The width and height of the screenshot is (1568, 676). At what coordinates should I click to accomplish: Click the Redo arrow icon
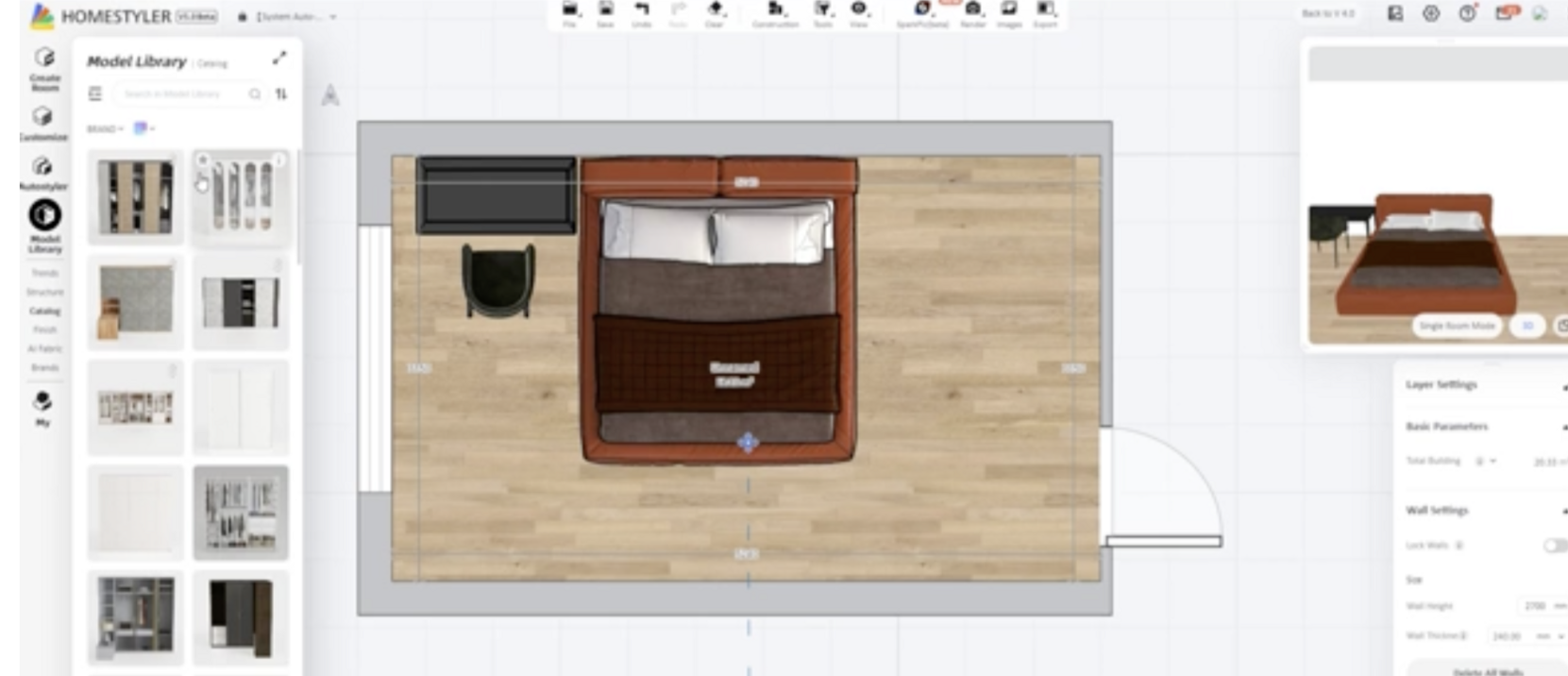point(678,13)
